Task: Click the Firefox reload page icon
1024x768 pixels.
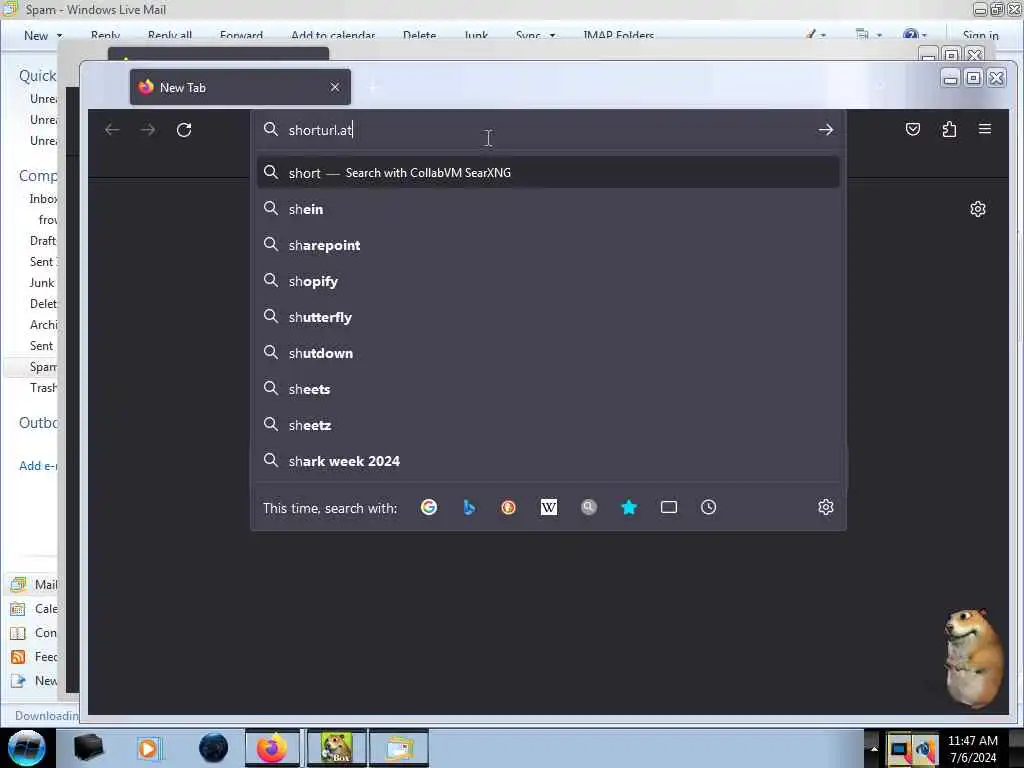Action: pos(184,130)
